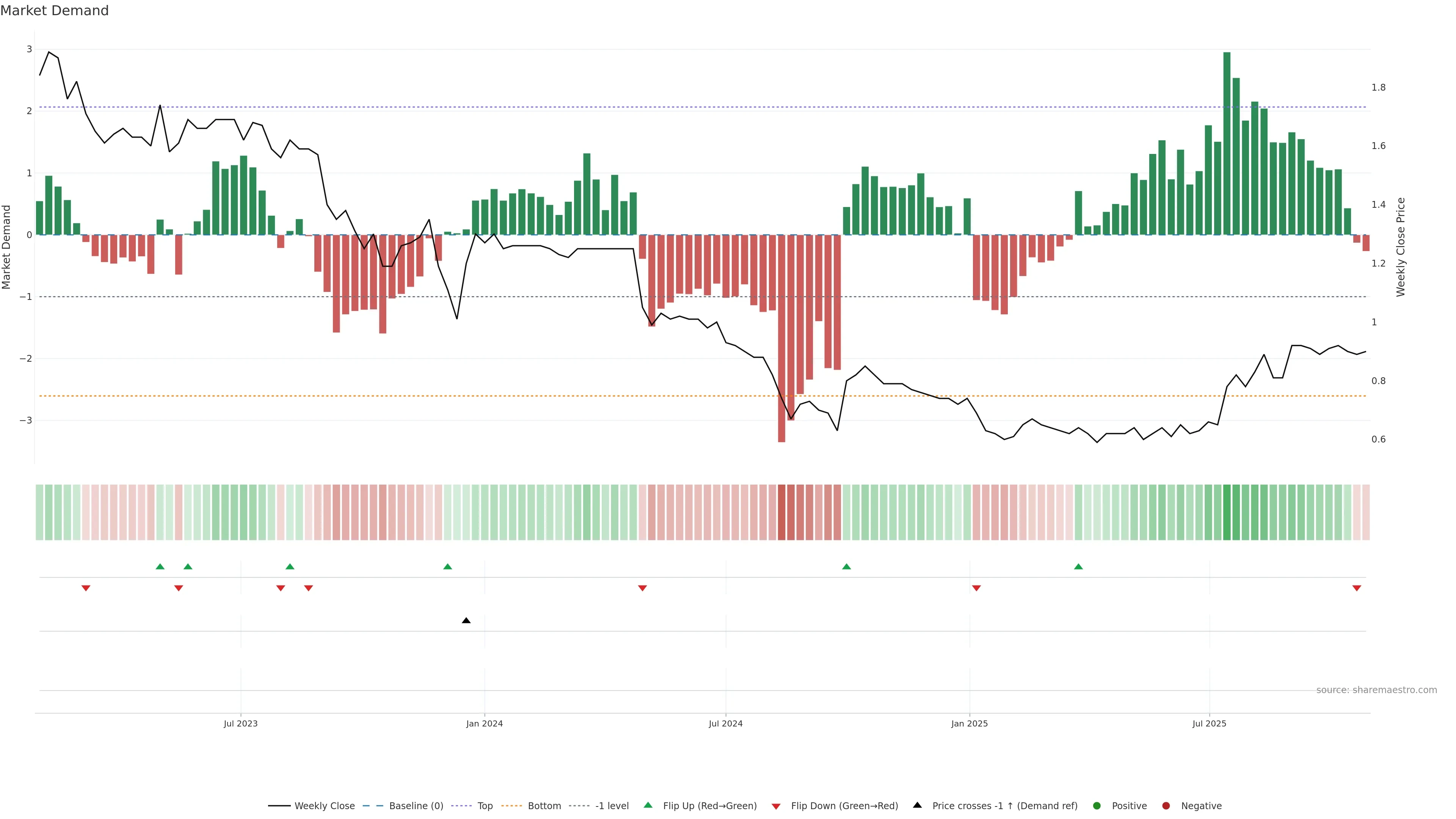Click the source sharemaestro.com text
1456x819 pixels.
(x=1376, y=690)
